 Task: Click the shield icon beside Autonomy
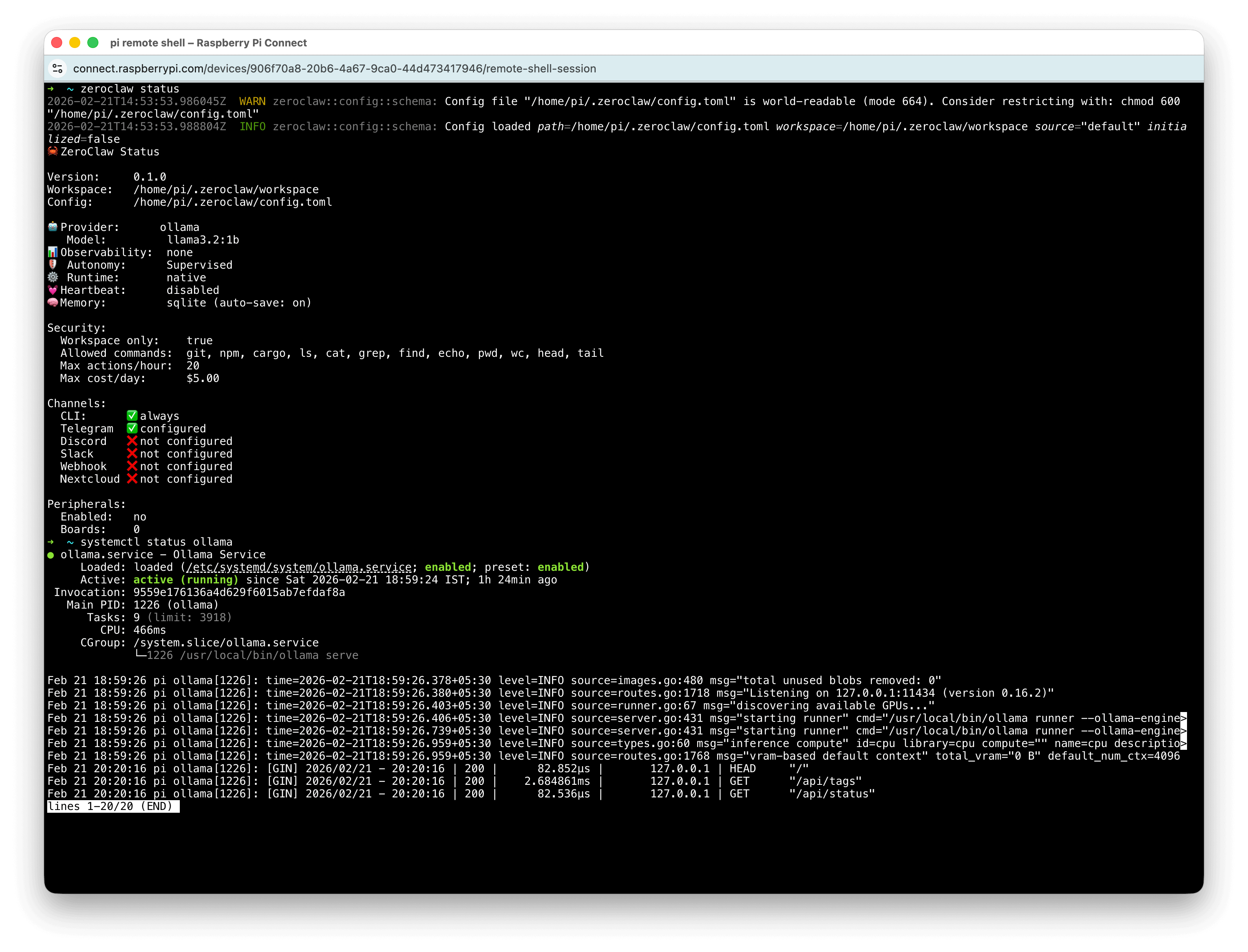point(53,264)
